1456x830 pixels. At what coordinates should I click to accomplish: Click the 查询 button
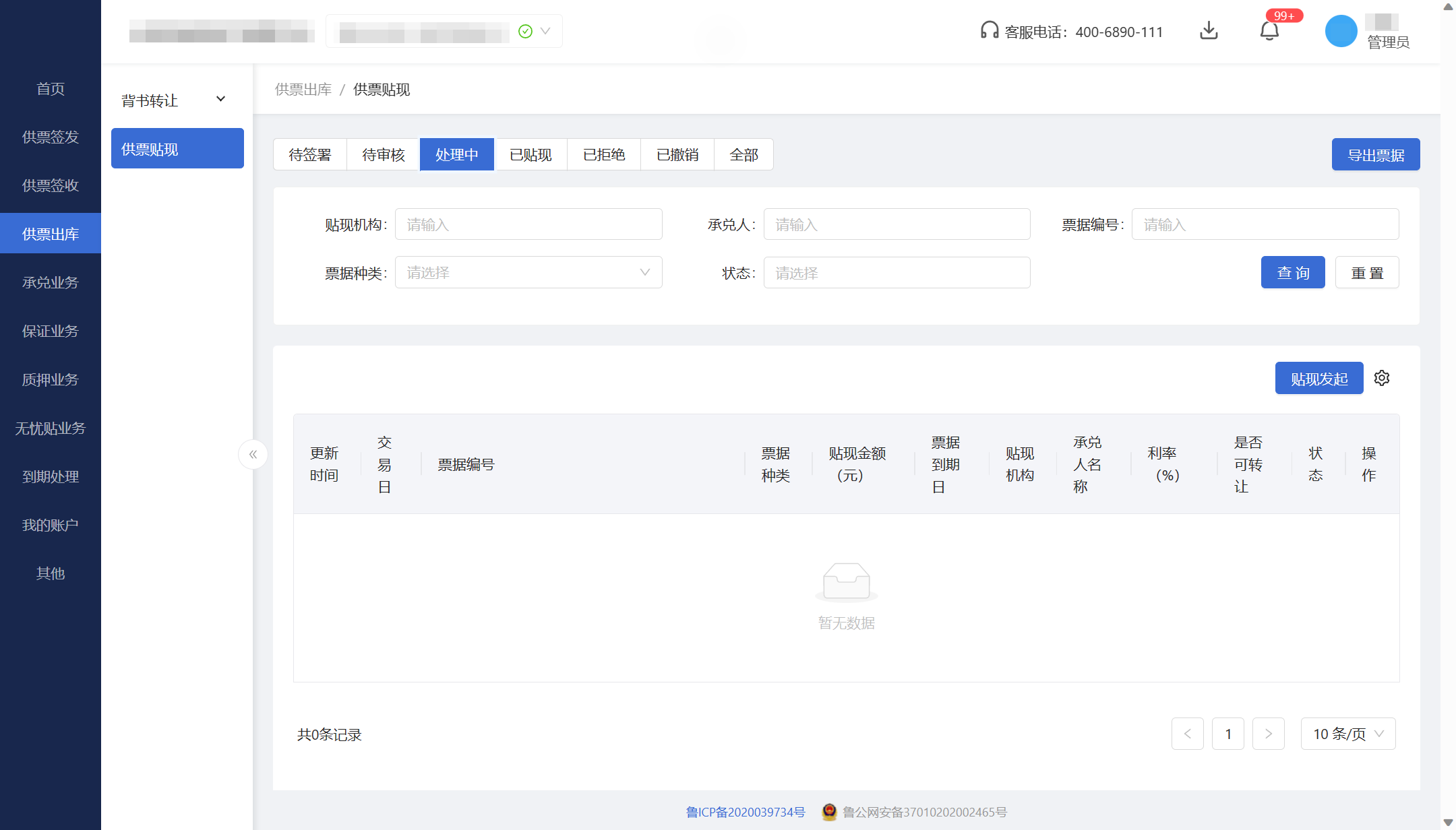[x=1293, y=272]
